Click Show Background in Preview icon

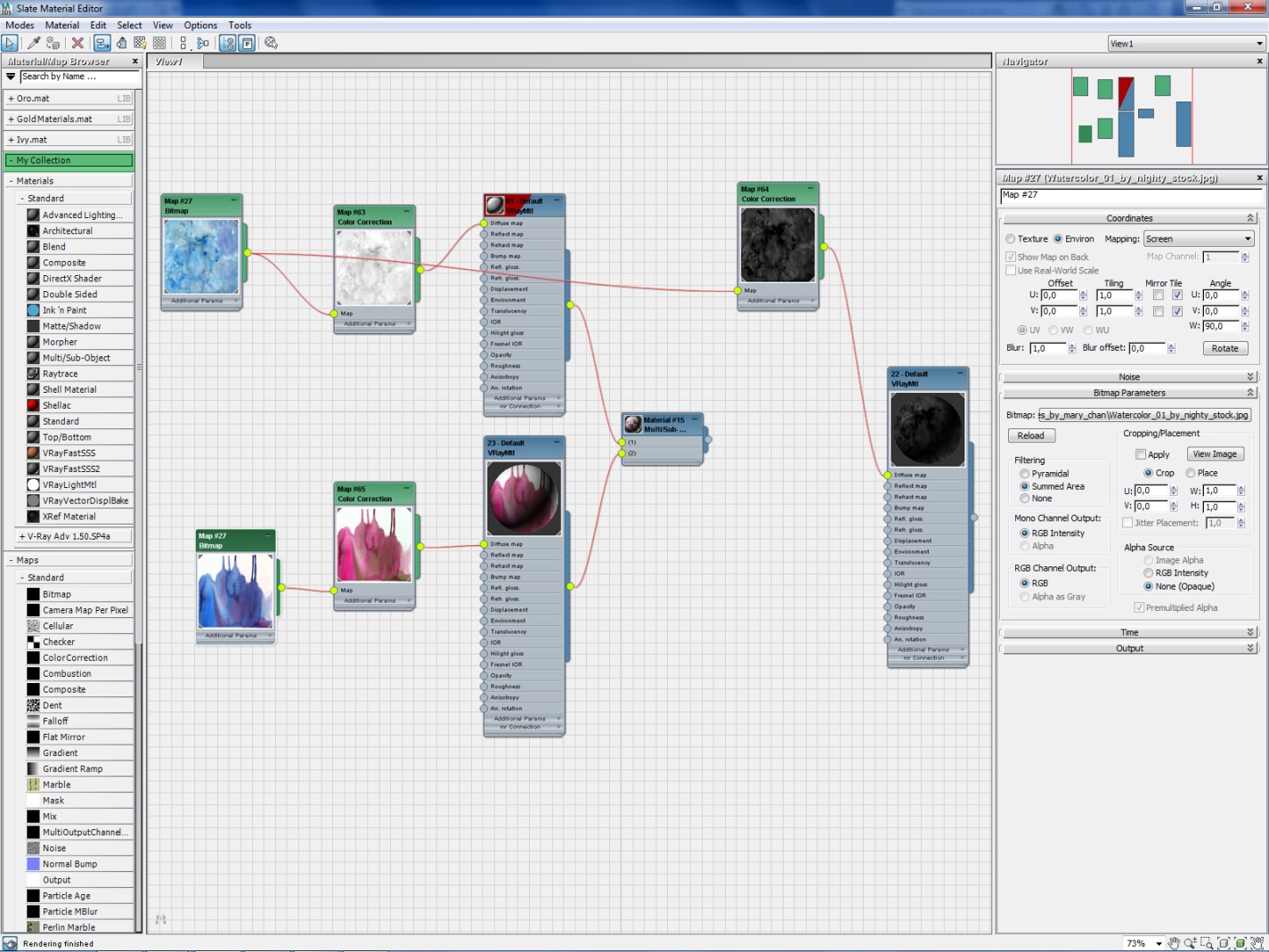pos(159,43)
